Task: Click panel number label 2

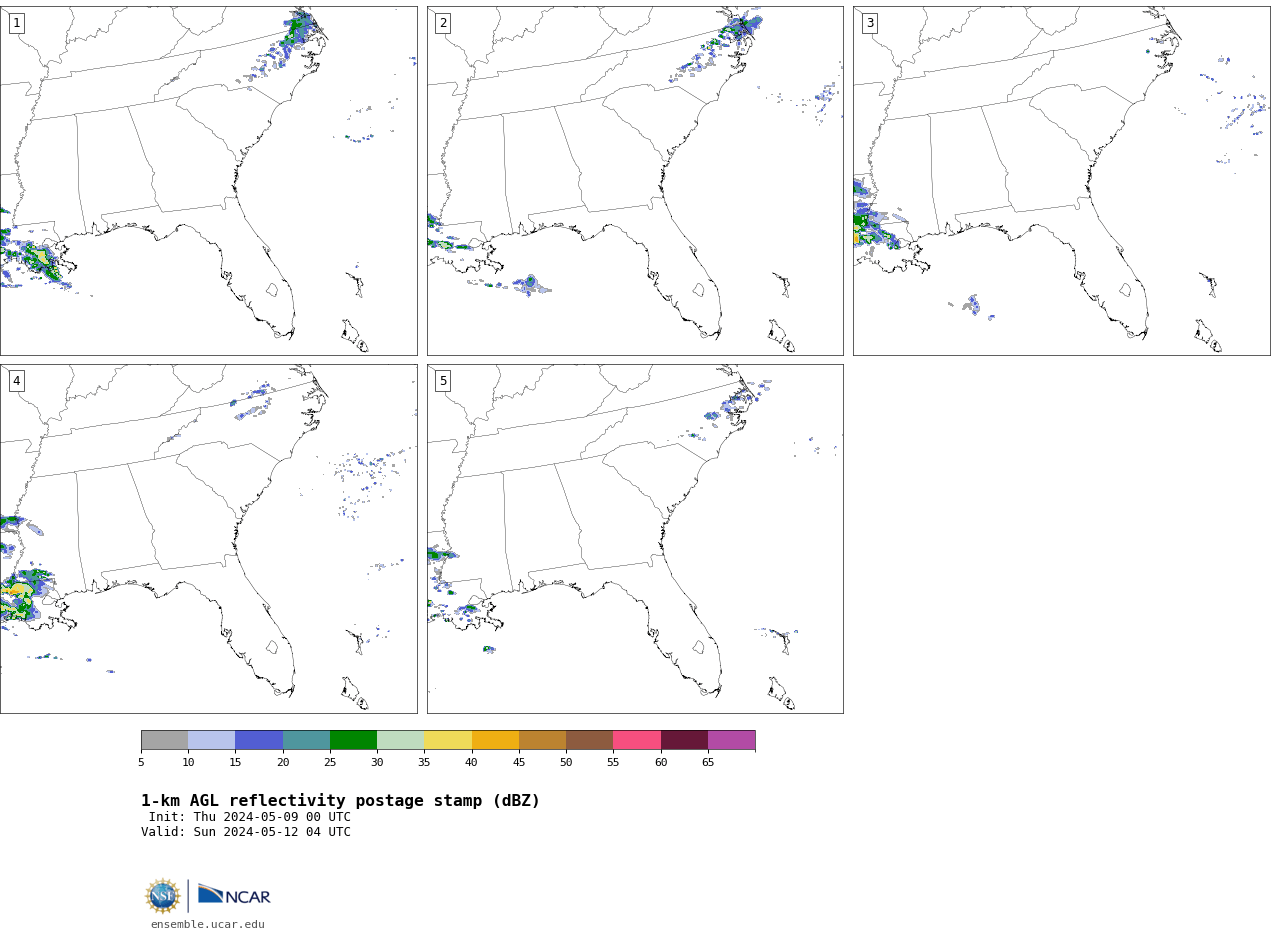Action: pos(443,23)
